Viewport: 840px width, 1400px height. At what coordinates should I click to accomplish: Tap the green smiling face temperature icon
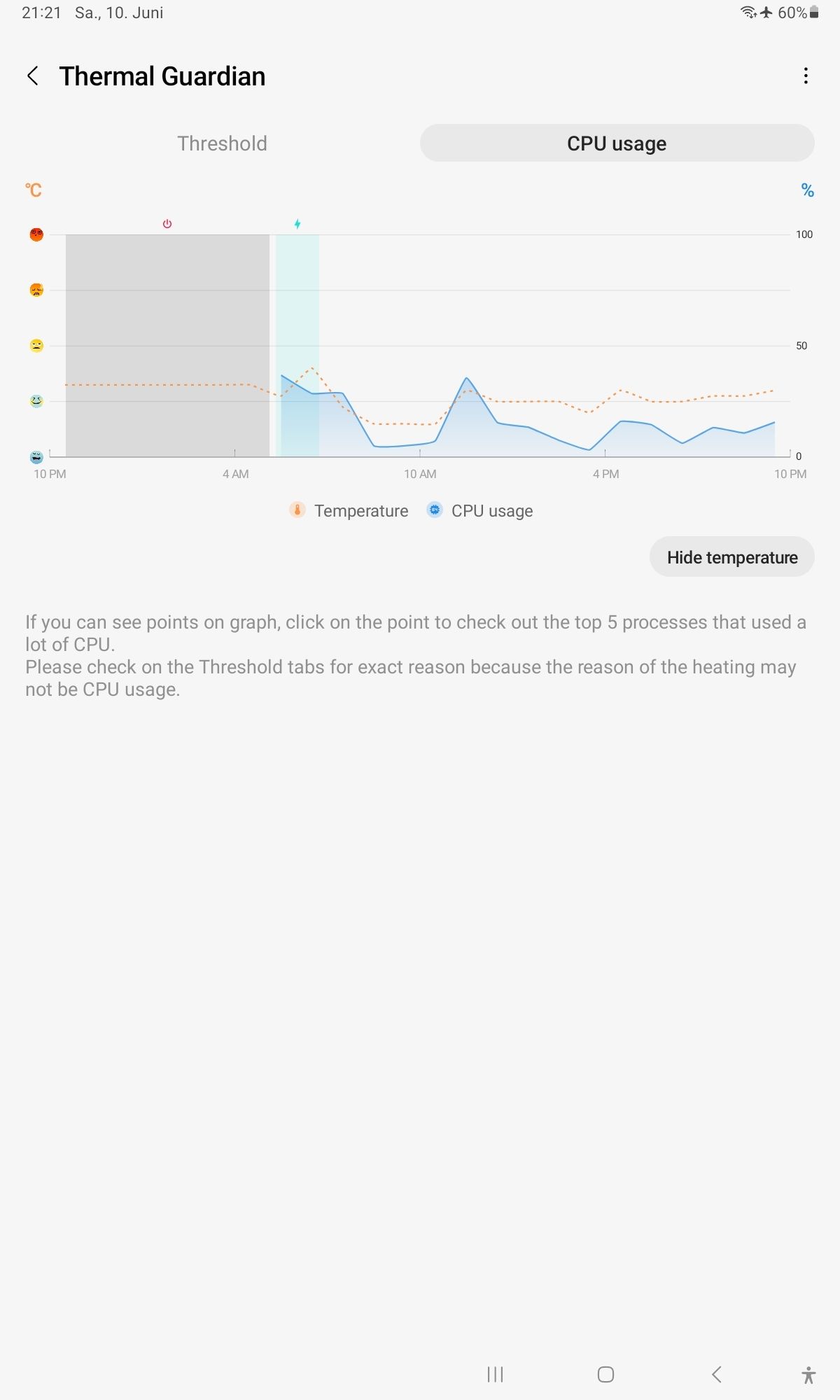pyautogui.click(x=36, y=401)
